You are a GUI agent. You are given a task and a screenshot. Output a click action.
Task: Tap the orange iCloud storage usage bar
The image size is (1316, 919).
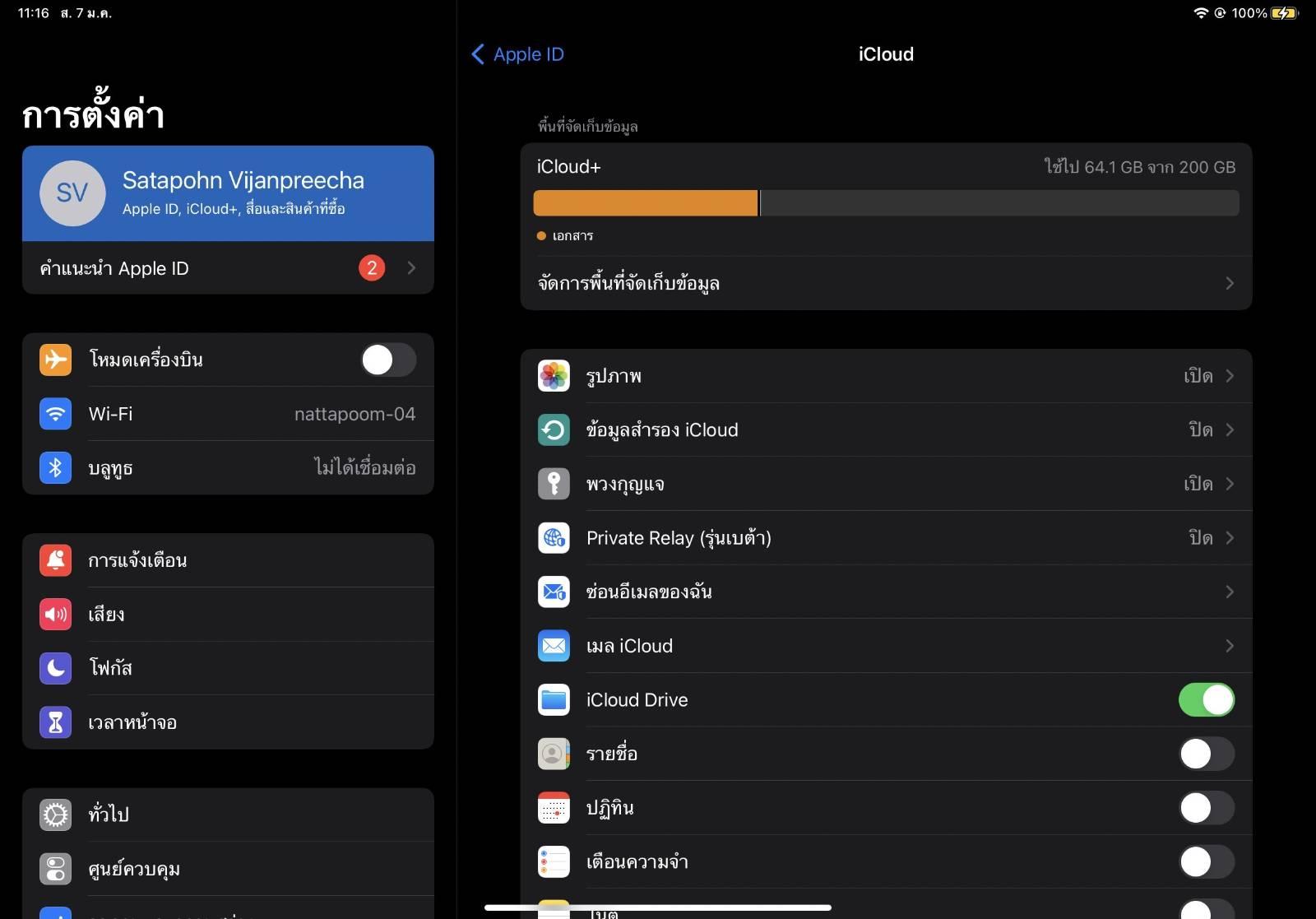(x=646, y=203)
